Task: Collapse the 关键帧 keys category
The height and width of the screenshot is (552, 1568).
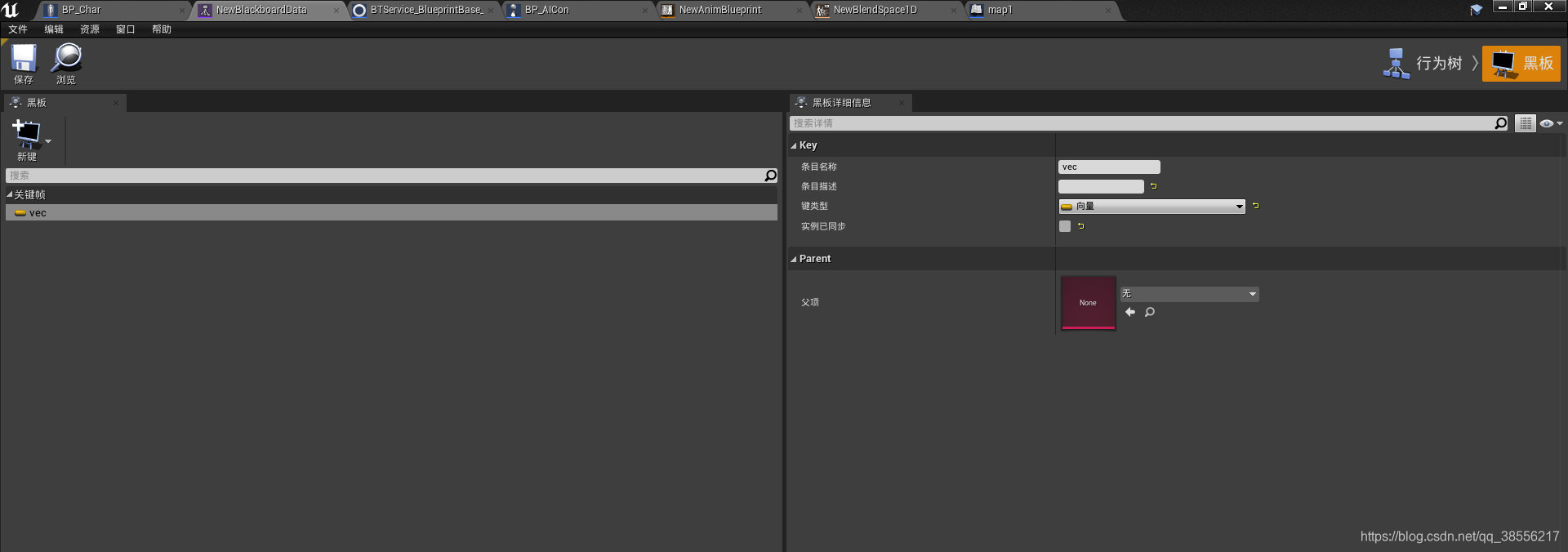Action: click(x=10, y=194)
